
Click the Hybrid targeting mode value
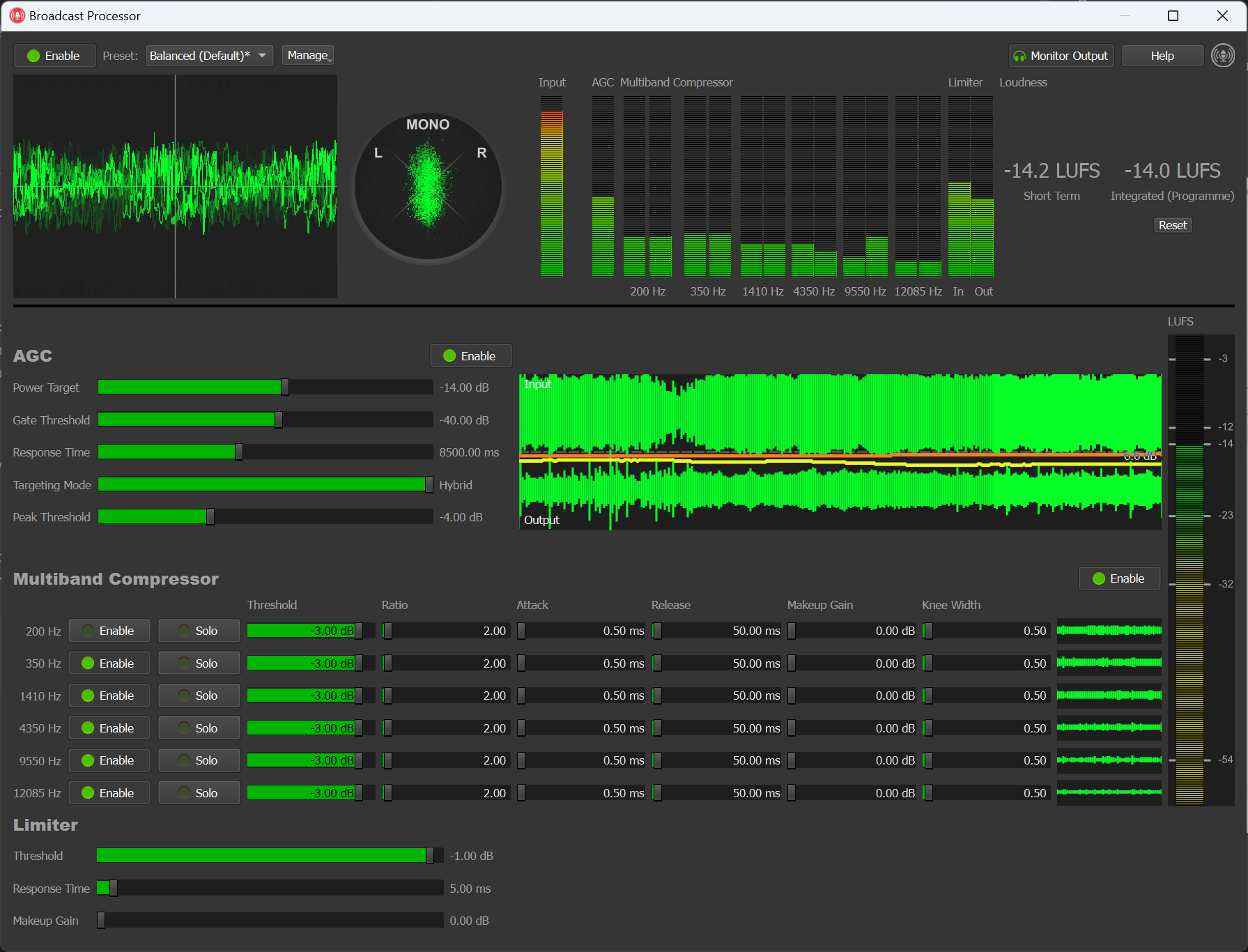pos(456,485)
